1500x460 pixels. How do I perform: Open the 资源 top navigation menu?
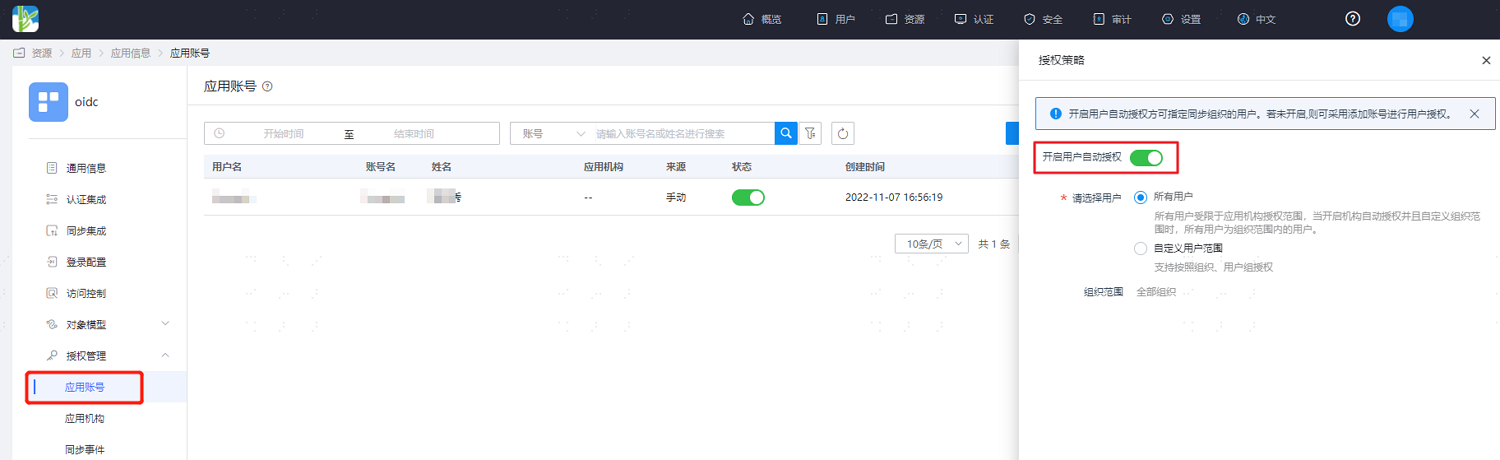pyautogui.click(x=905, y=19)
